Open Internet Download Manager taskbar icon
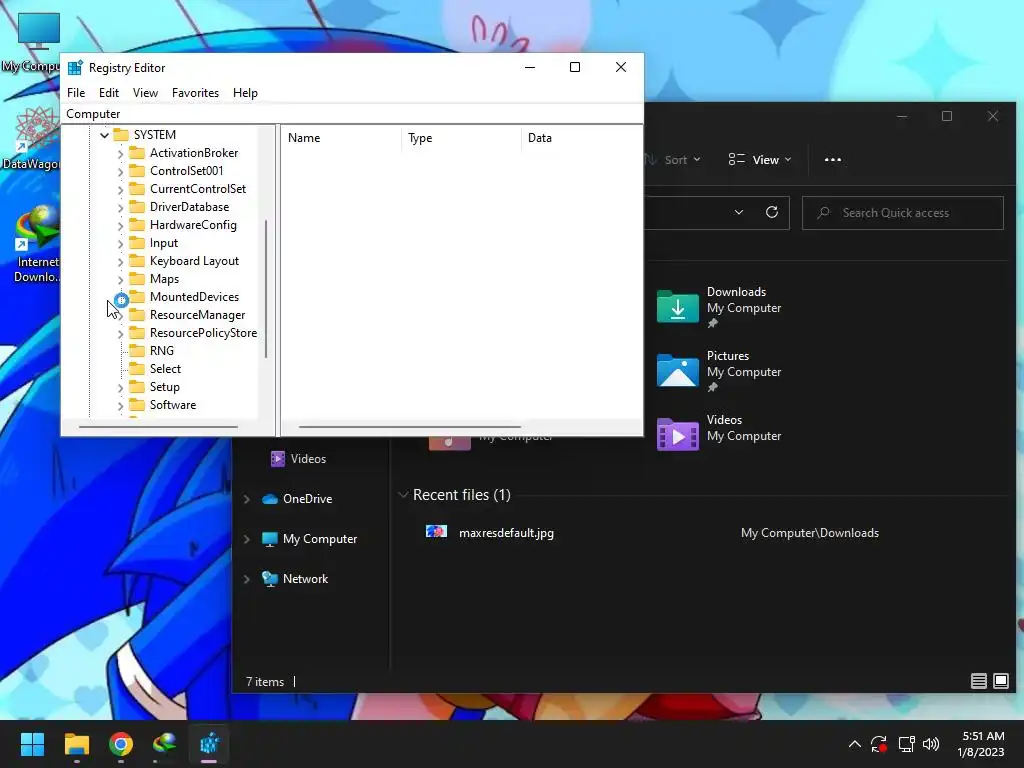This screenshot has height=768, width=1024. click(x=165, y=744)
